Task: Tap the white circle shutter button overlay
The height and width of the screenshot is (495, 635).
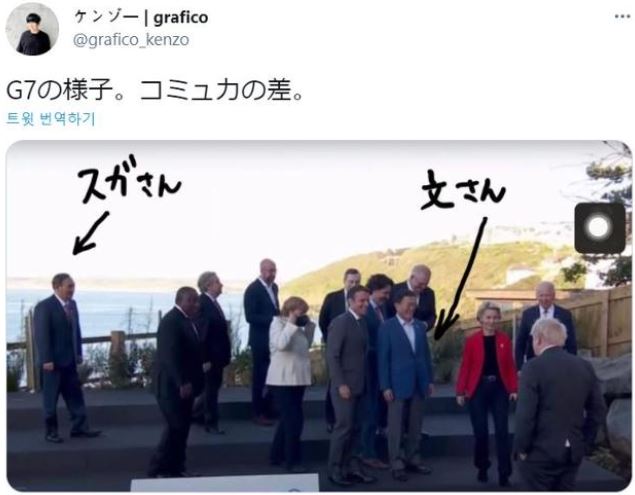Action: tap(599, 228)
